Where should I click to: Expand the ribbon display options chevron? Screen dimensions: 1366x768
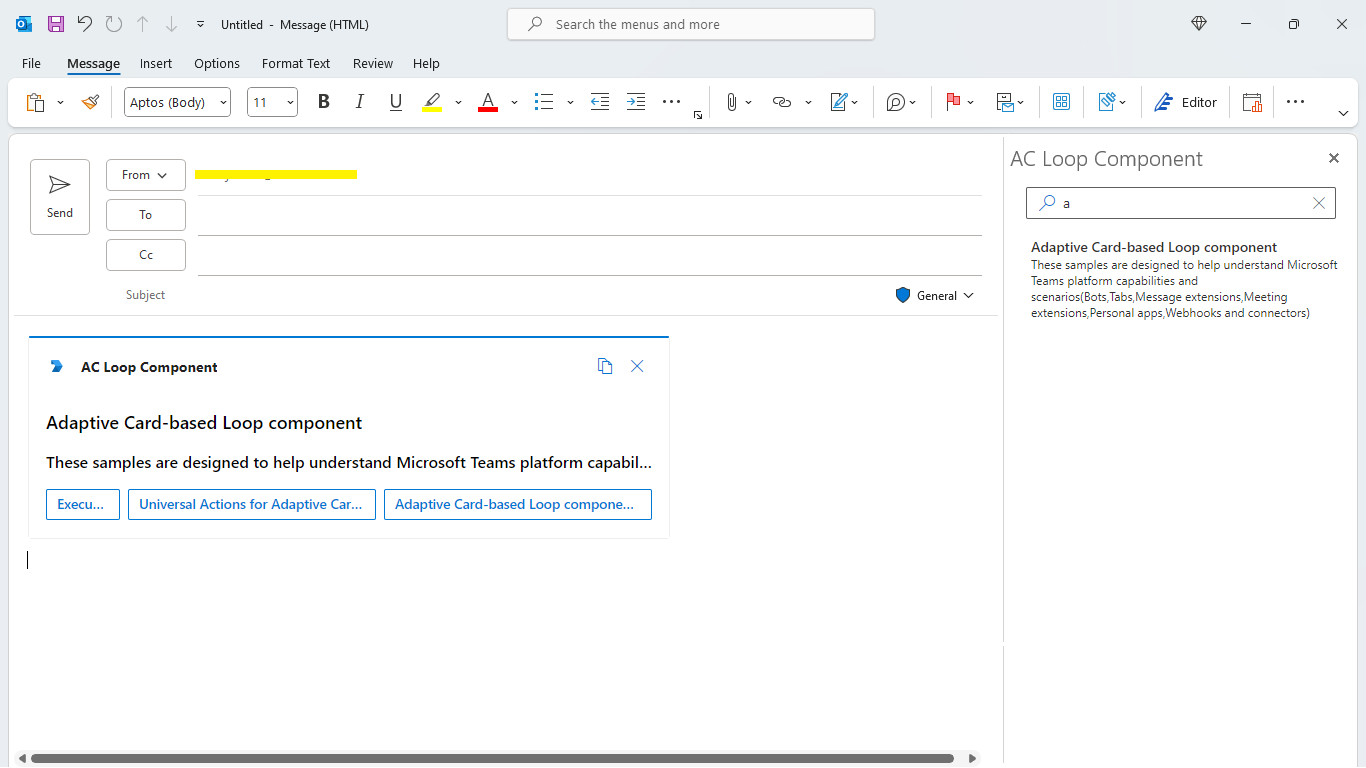coord(1343,114)
